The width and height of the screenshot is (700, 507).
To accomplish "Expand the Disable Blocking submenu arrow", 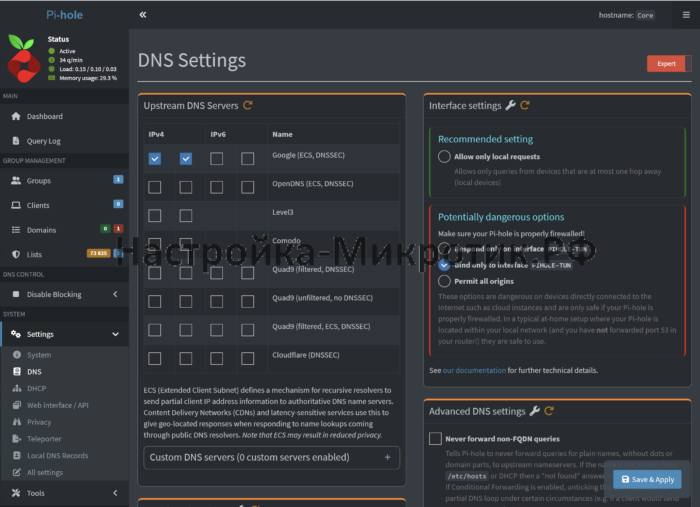I will coord(115,294).
